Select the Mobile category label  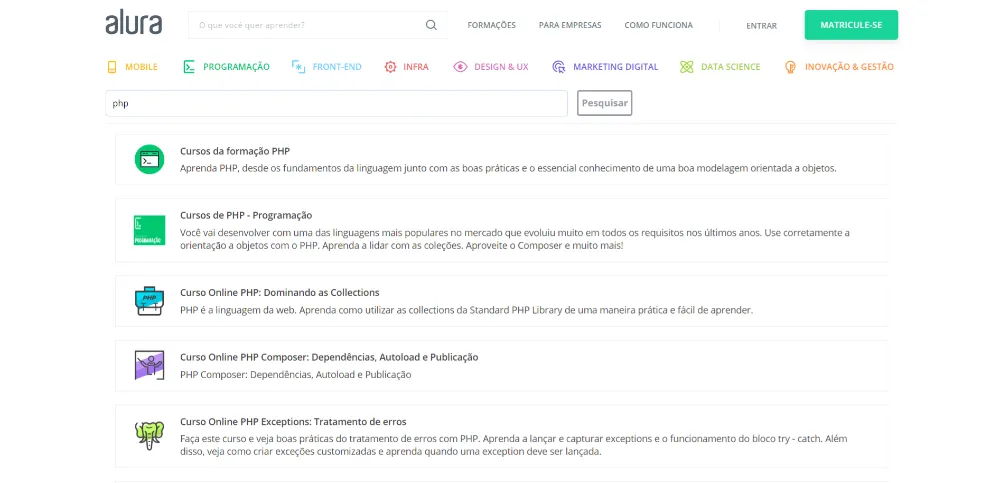pos(141,67)
